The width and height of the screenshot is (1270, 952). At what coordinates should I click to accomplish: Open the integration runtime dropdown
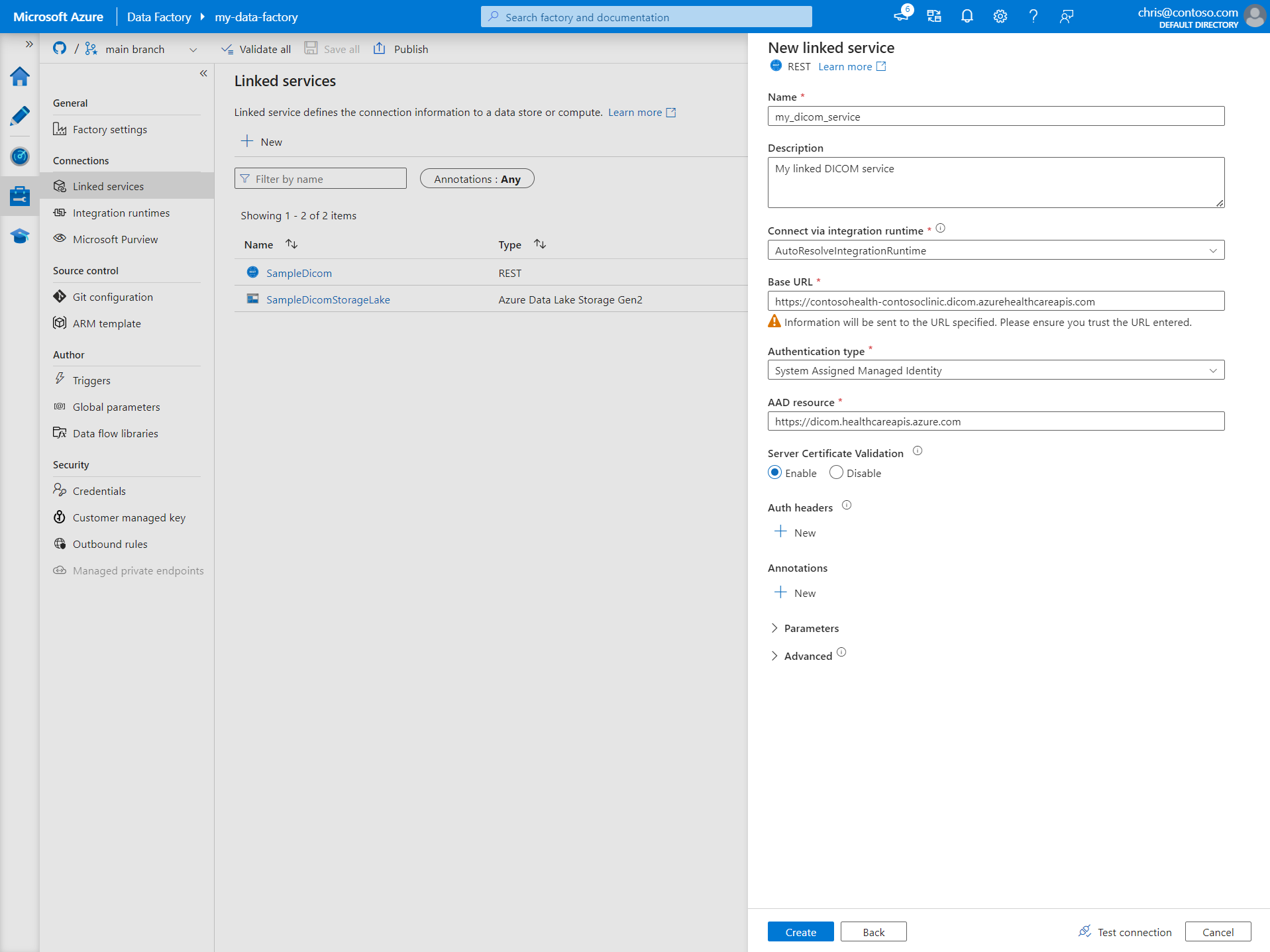[x=995, y=250]
